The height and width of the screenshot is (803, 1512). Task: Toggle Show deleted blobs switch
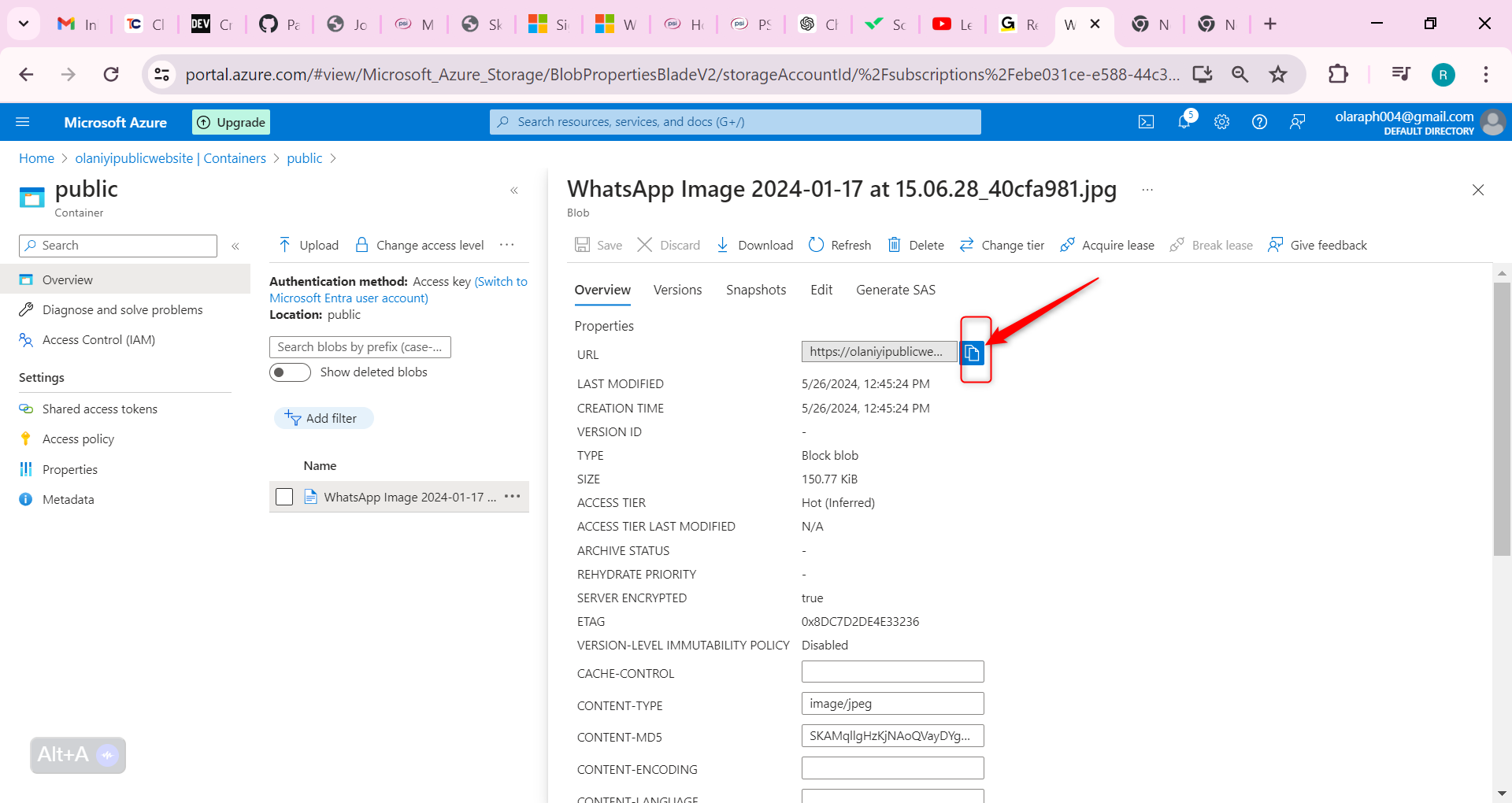click(290, 372)
